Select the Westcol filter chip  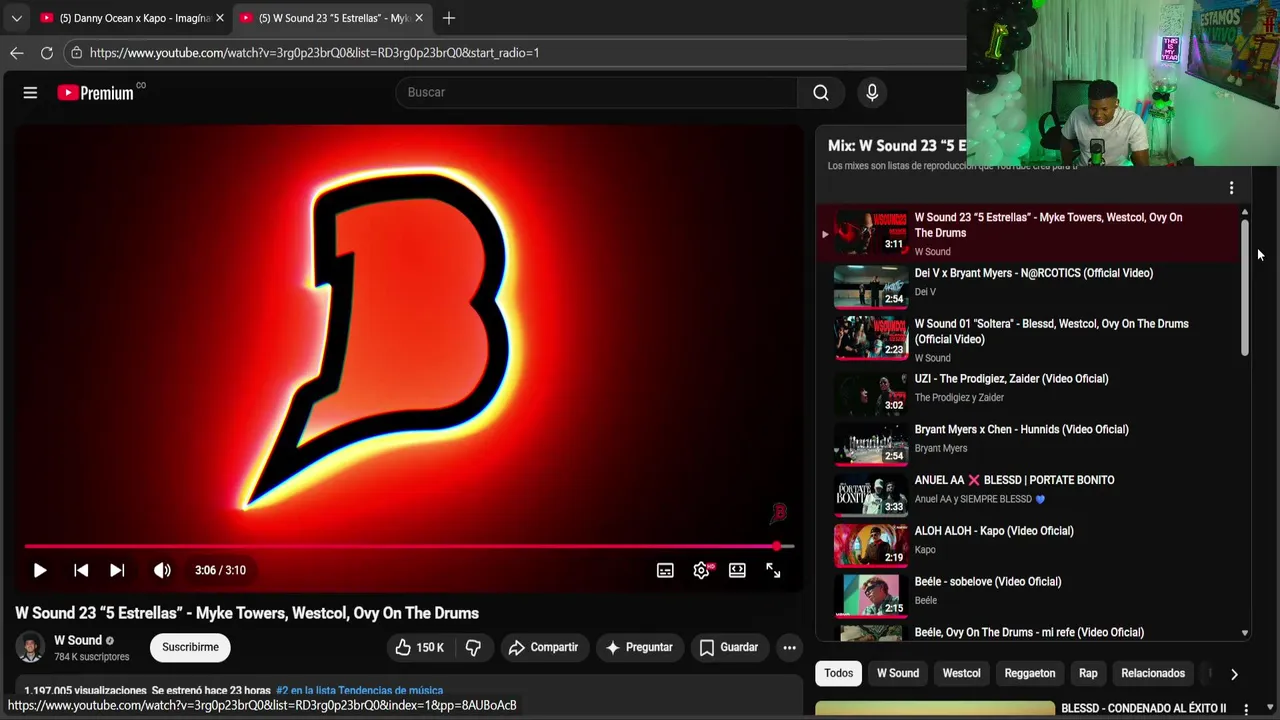pos(961,673)
